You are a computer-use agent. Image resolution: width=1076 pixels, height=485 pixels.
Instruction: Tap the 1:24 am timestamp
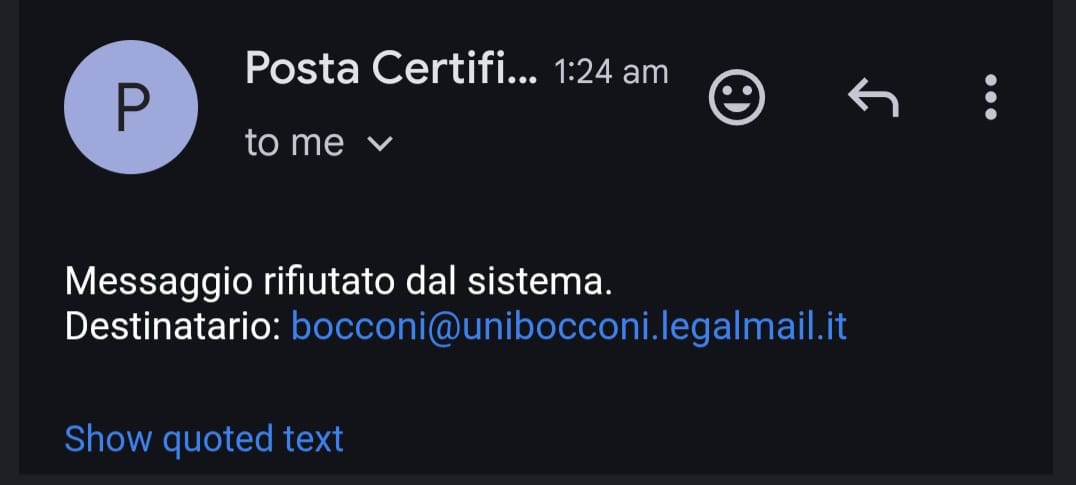[611, 72]
